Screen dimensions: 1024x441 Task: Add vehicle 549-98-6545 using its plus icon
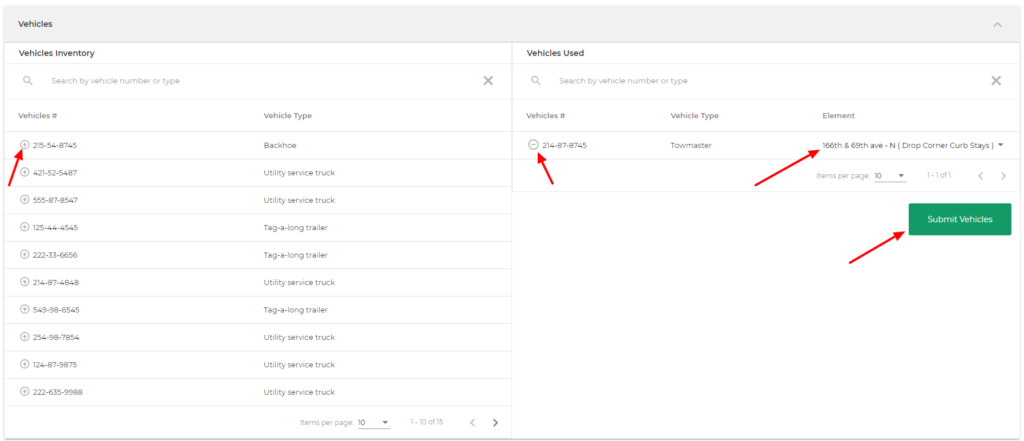pos(25,310)
